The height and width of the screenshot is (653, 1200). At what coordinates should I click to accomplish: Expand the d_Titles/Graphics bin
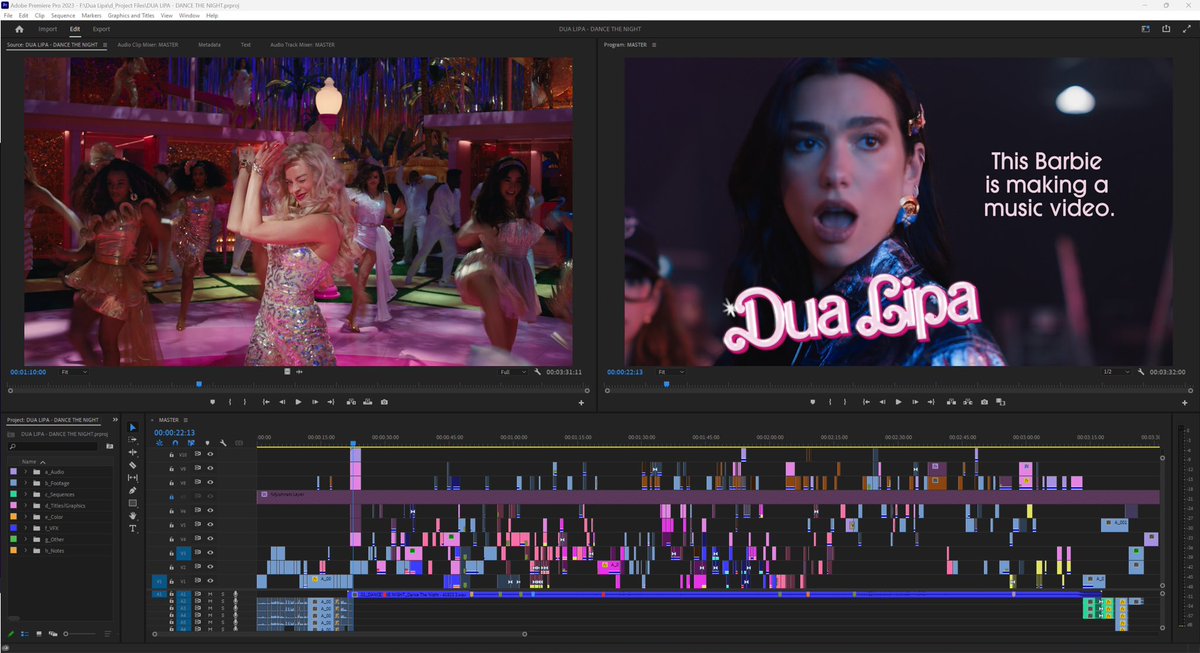click(x=25, y=506)
